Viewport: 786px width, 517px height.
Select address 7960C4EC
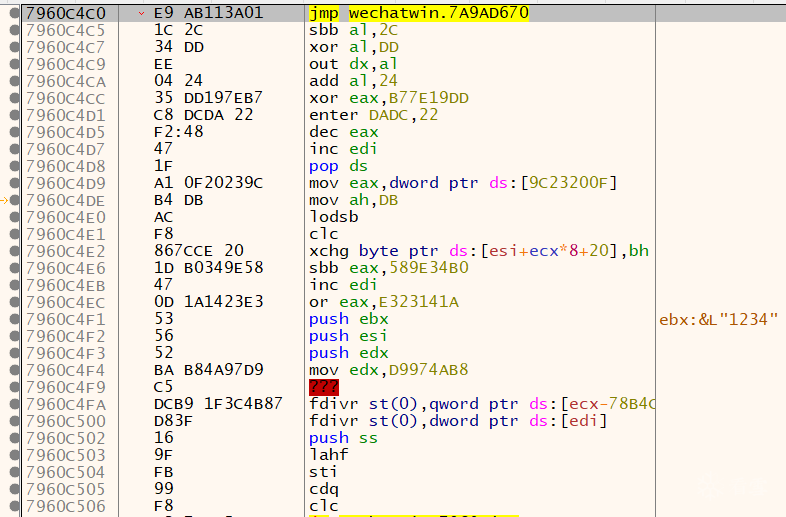[x=65, y=302]
